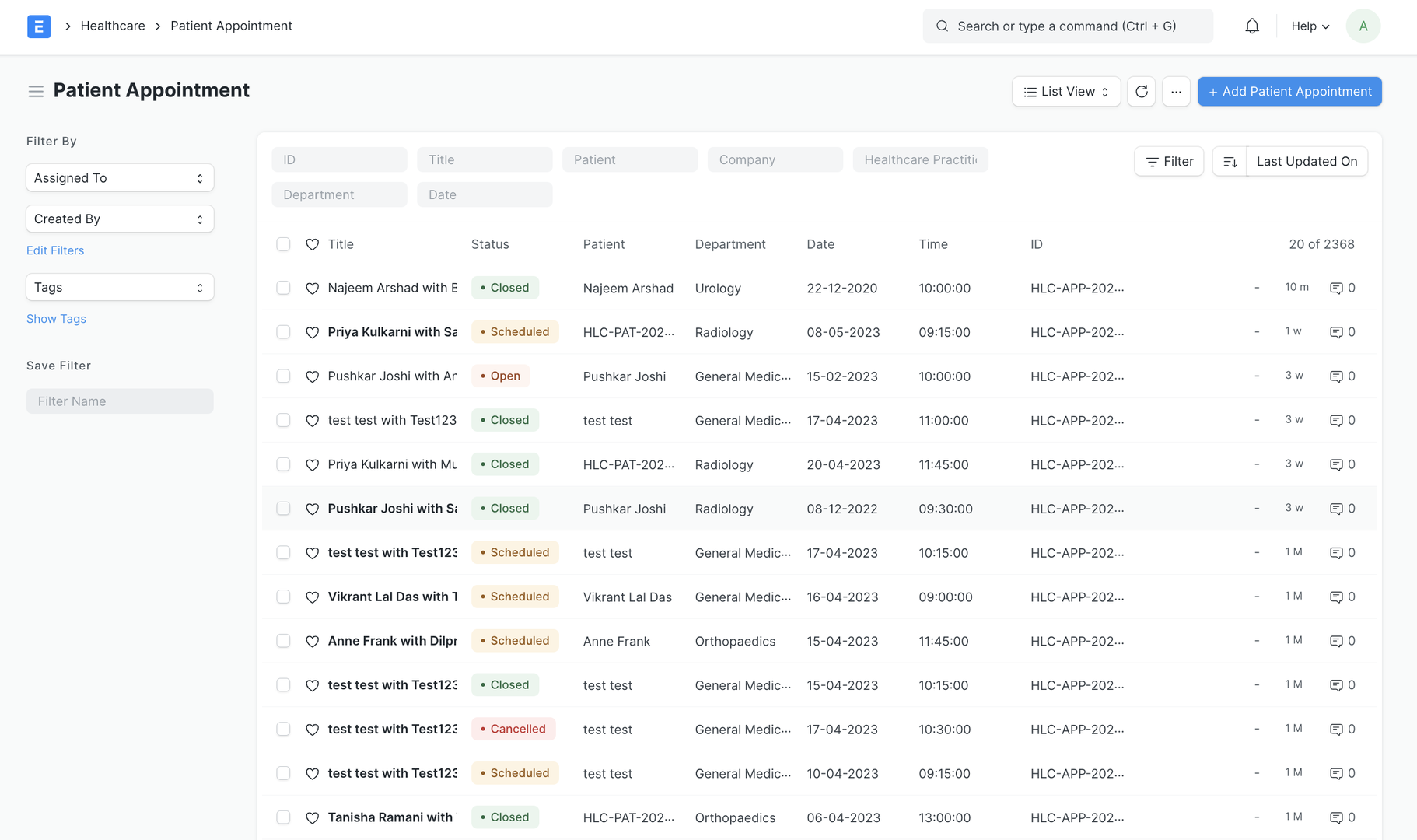
Task: Open the List View switcher dropdown
Action: pyautogui.click(x=1066, y=92)
